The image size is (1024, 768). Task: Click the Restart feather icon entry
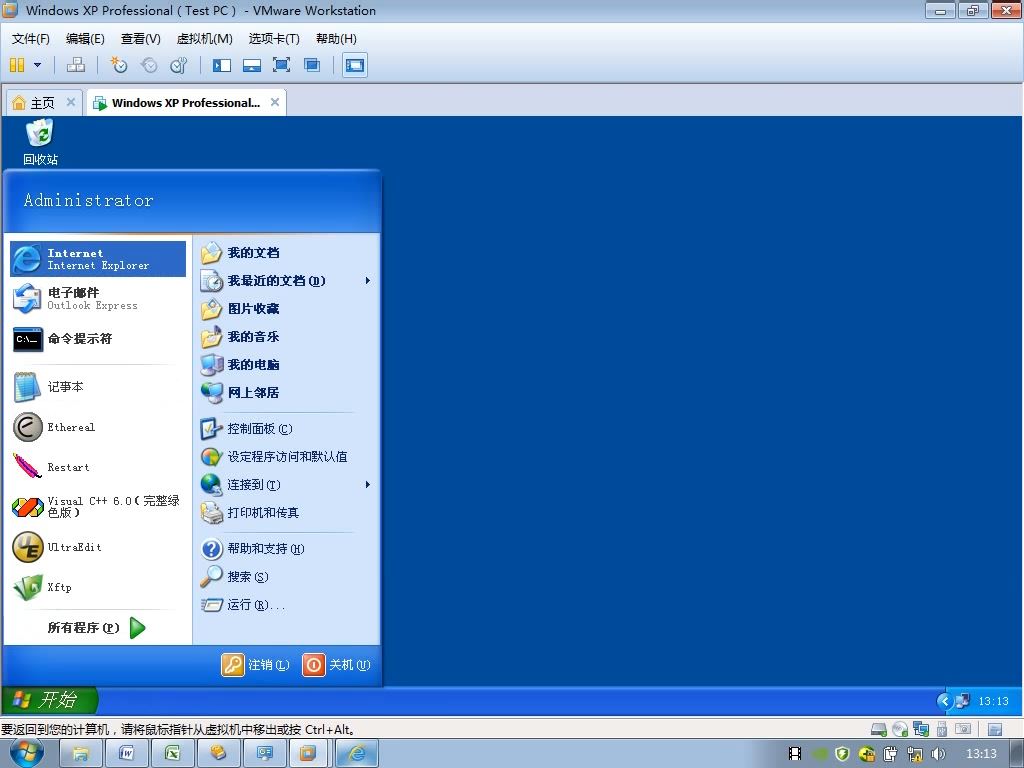click(x=98, y=467)
